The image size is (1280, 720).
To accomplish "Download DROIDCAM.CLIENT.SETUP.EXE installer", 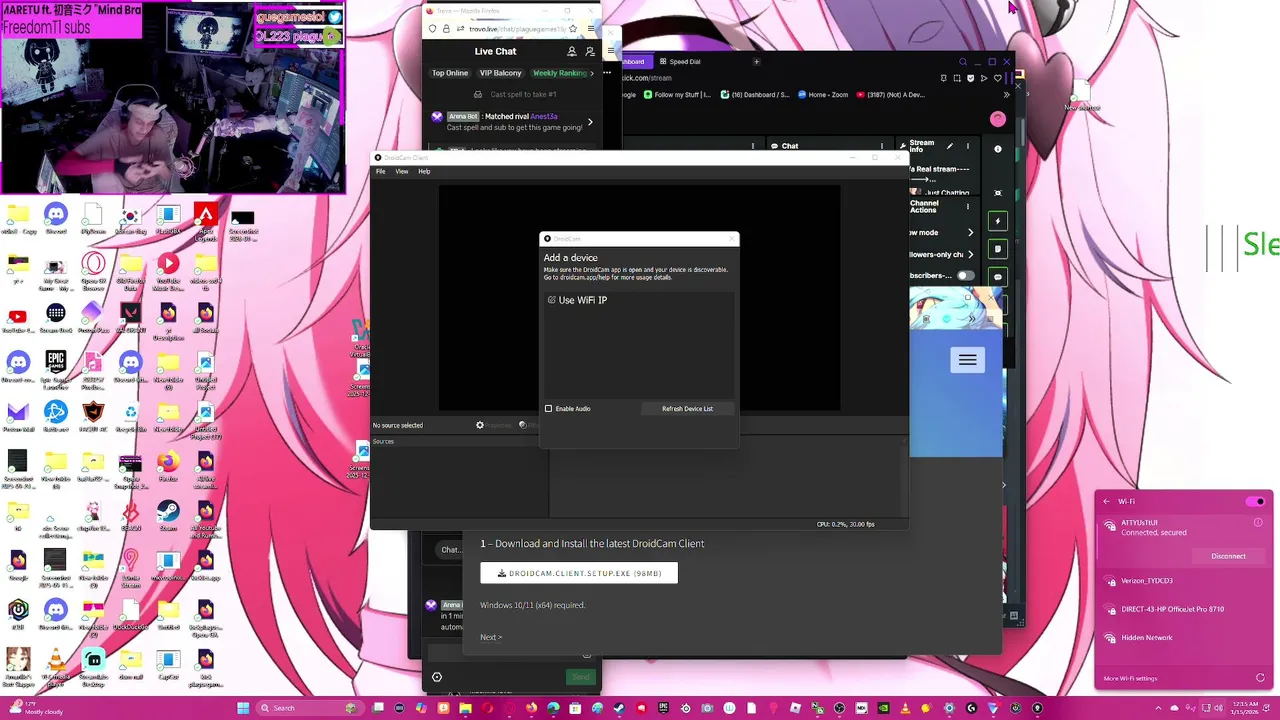I will coord(579,573).
